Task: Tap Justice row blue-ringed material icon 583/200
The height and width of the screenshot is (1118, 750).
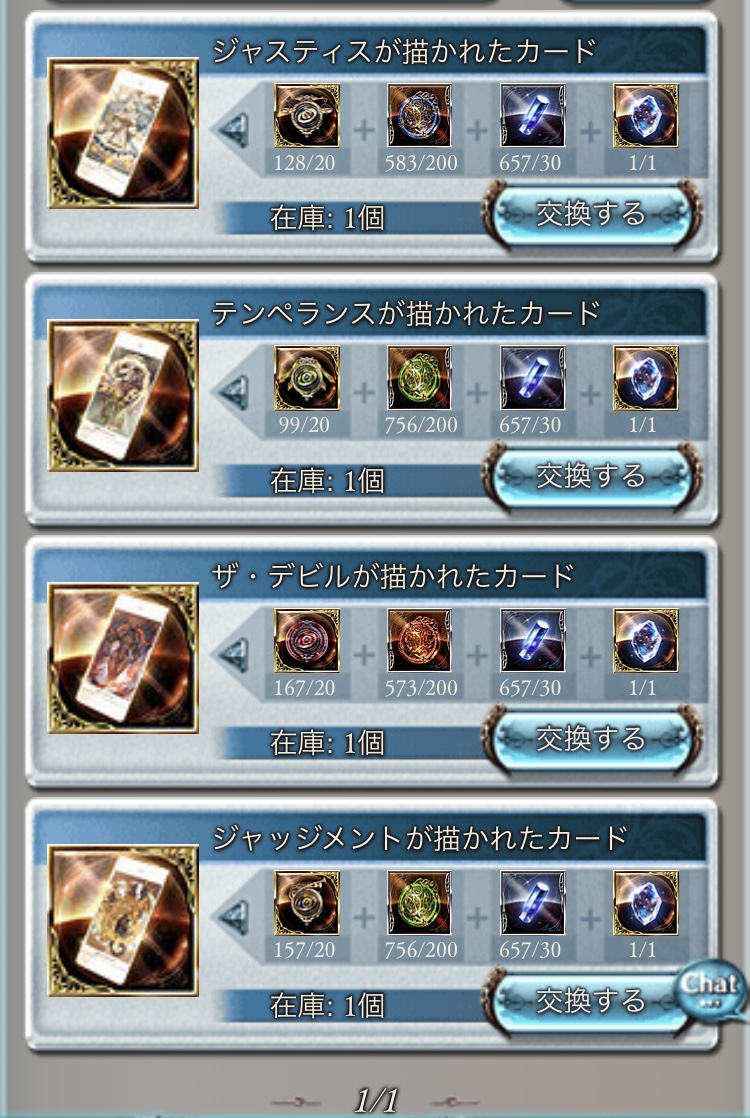Action: pos(419,116)
